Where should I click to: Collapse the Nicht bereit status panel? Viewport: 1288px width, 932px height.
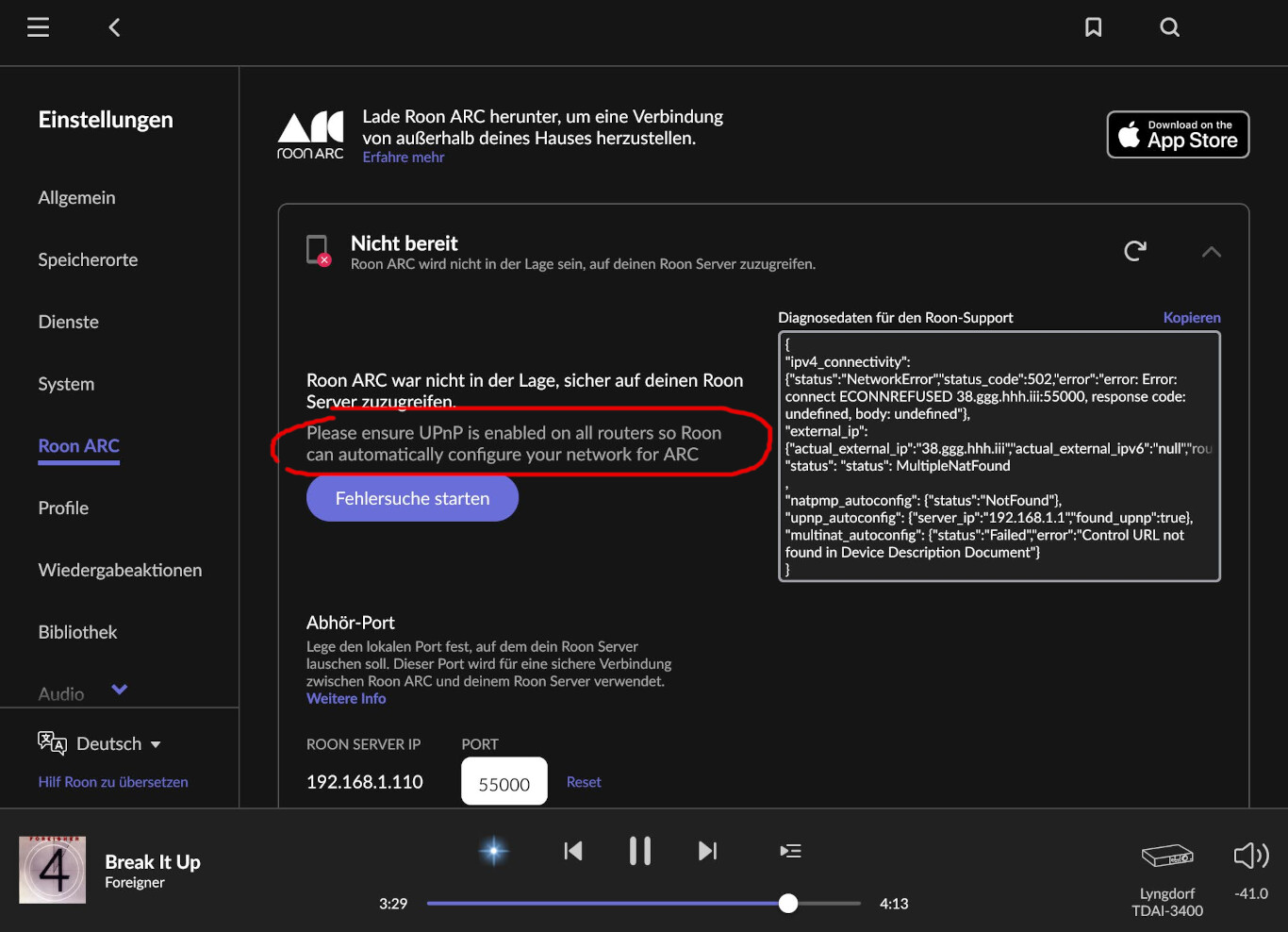[1212, 252]
